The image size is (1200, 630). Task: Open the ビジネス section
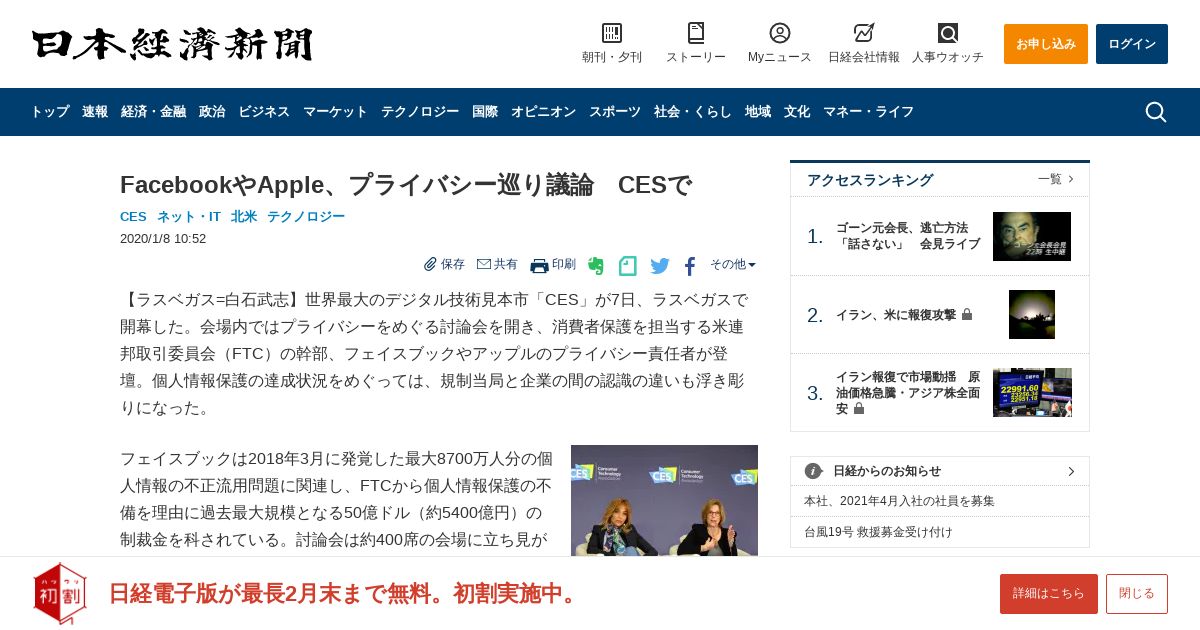coord(264,112)
